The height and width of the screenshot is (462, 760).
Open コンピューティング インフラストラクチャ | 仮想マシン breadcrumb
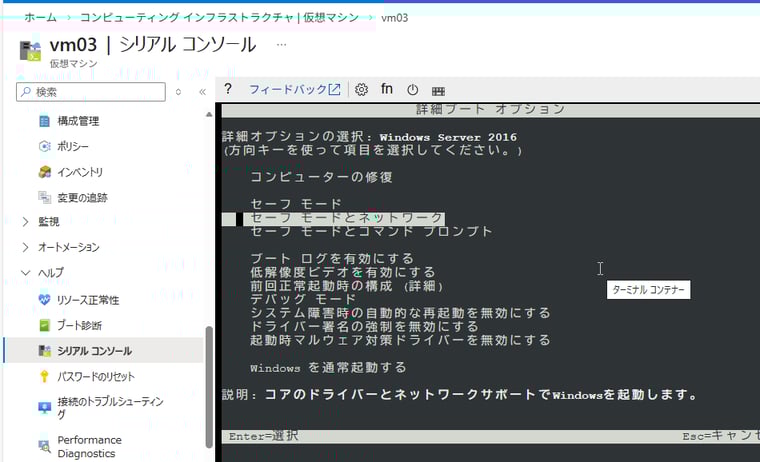point(219,18)
